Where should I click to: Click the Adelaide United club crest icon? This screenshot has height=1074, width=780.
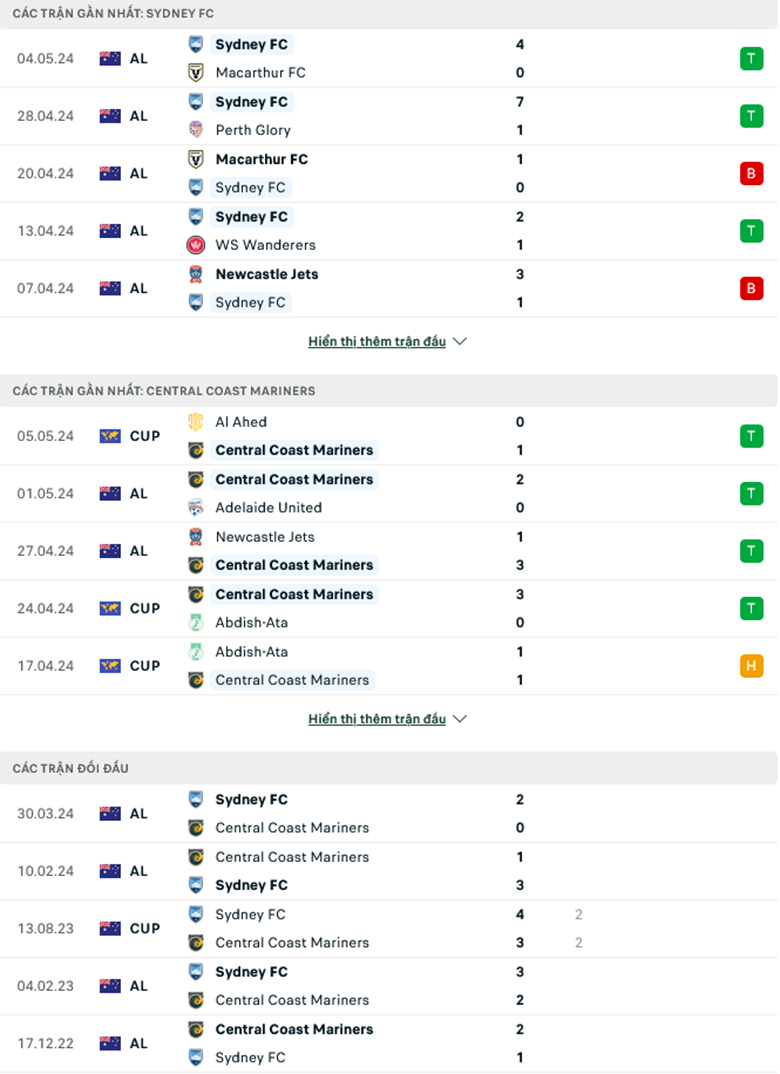click(x=196, y=508)
